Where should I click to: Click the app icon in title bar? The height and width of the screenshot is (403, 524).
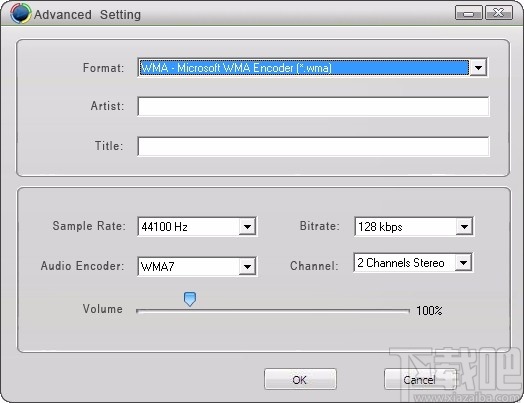tap(20, 13)
